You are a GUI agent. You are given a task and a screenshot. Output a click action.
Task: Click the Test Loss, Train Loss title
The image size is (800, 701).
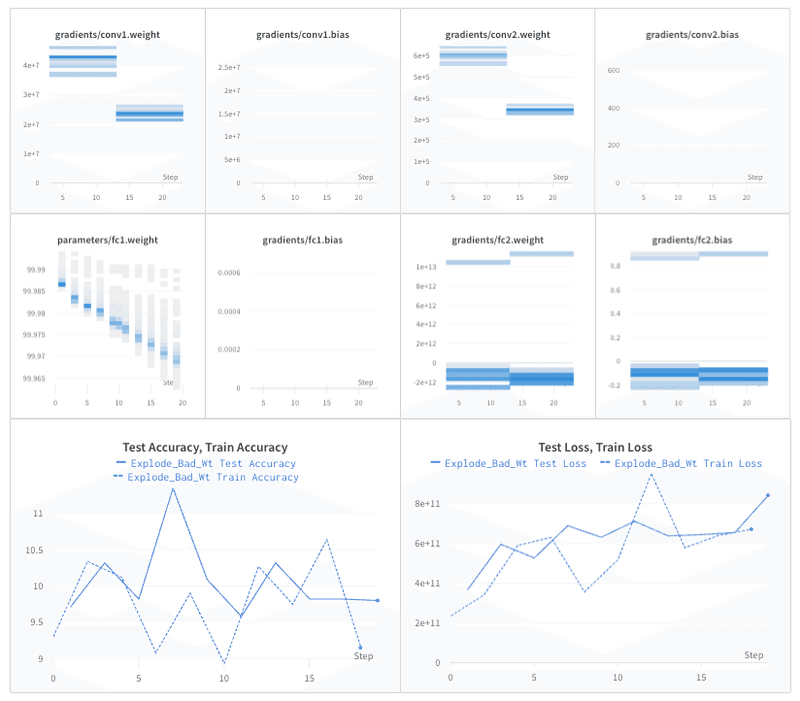595,447
